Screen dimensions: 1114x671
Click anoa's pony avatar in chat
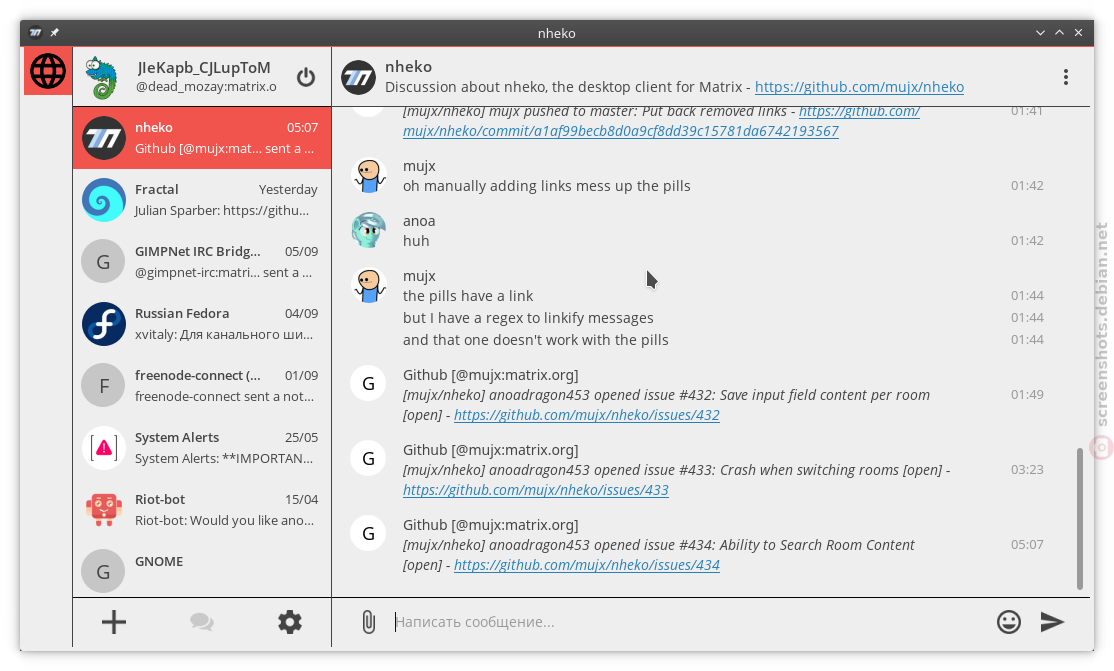[x=369, y=230]
